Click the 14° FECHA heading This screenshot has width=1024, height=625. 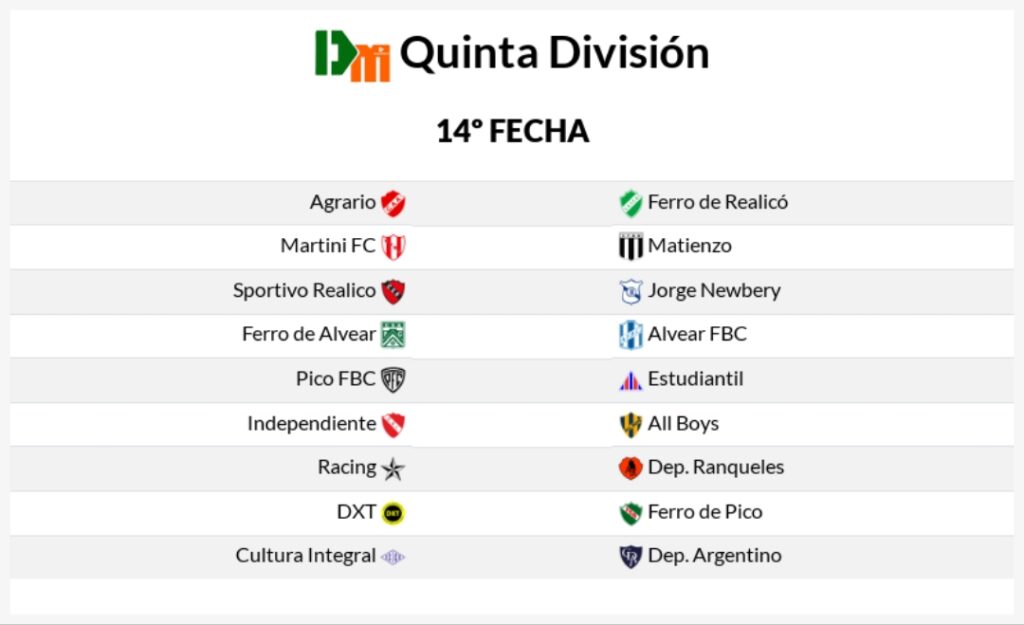click(512, 131)
